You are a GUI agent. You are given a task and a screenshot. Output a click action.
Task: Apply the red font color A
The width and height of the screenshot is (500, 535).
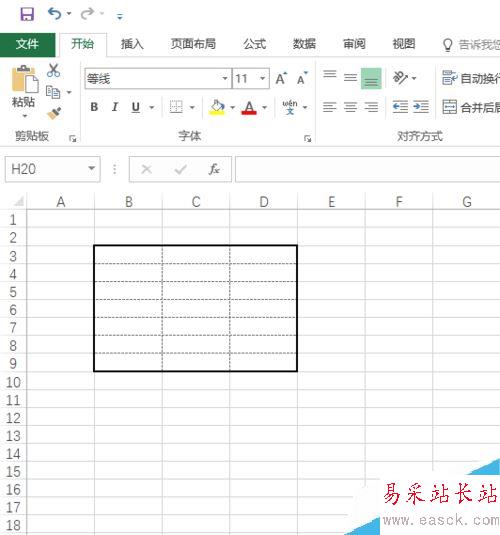tap(249, 107)
